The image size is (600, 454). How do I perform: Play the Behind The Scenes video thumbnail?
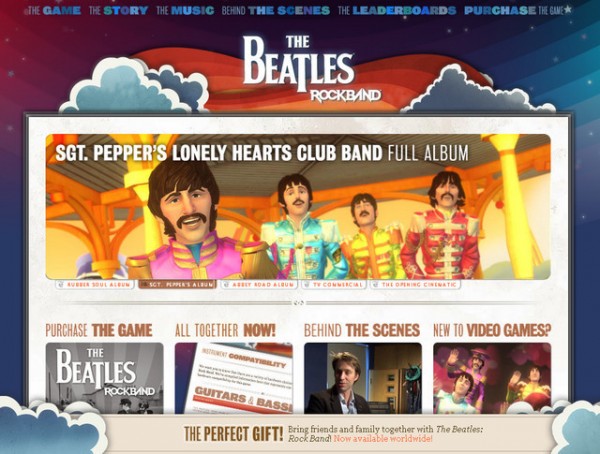(x=363, y=378)
